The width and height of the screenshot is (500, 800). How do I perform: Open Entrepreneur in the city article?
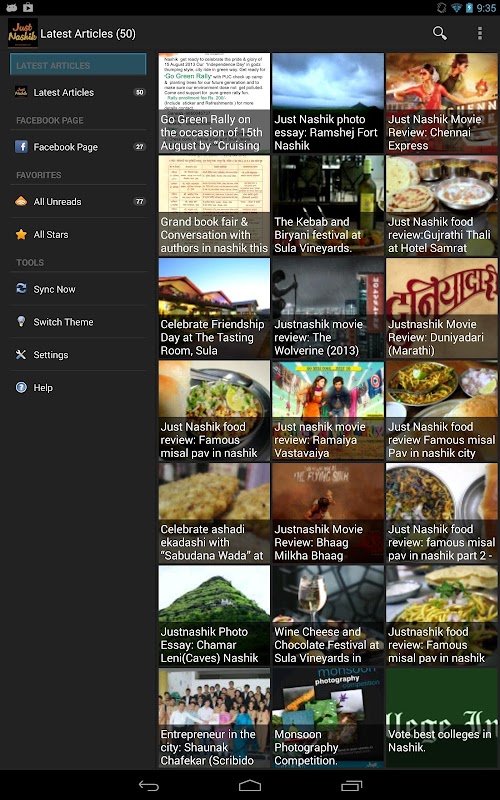pos(214,718)
